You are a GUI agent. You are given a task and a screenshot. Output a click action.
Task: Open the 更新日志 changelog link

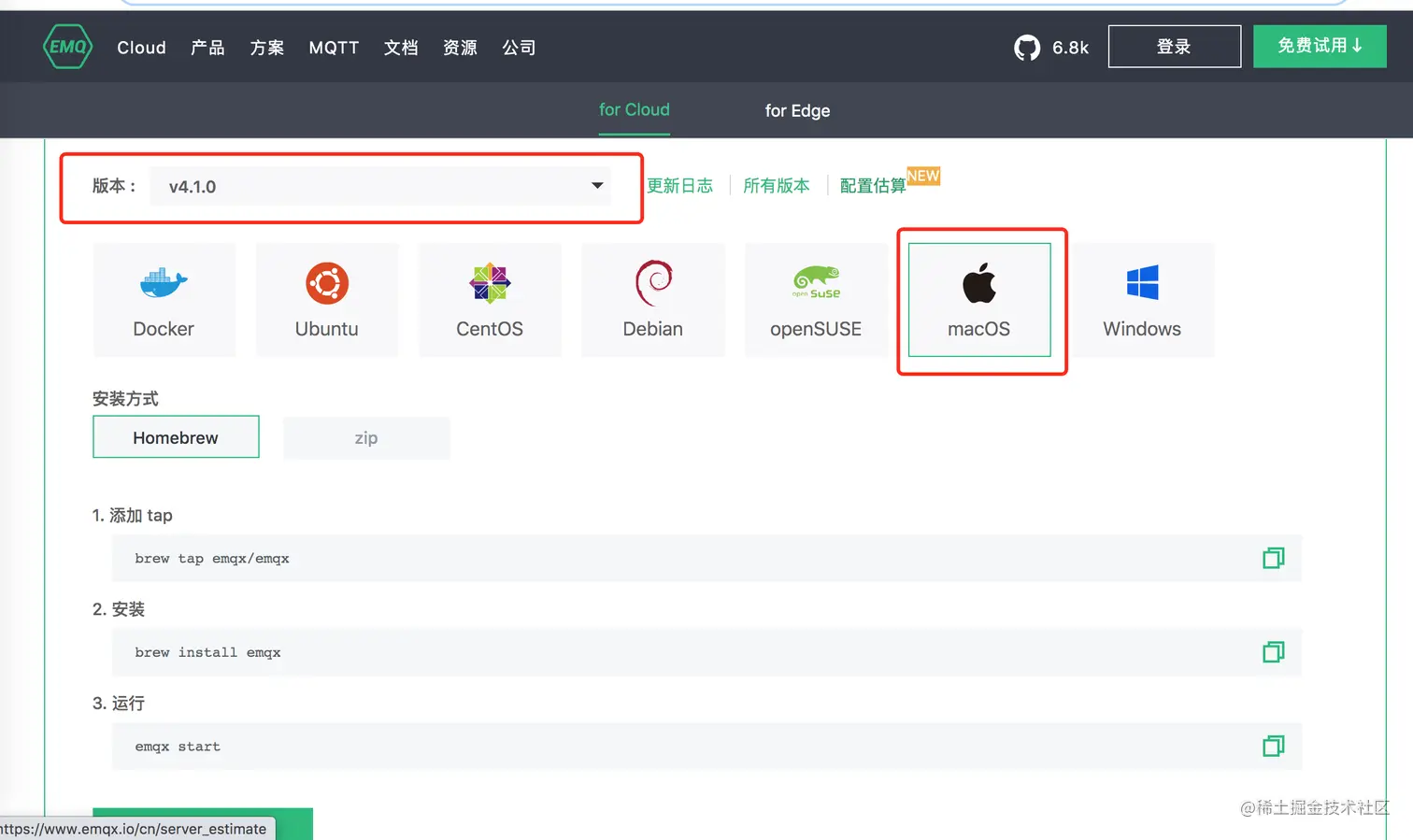click(680, 186)
